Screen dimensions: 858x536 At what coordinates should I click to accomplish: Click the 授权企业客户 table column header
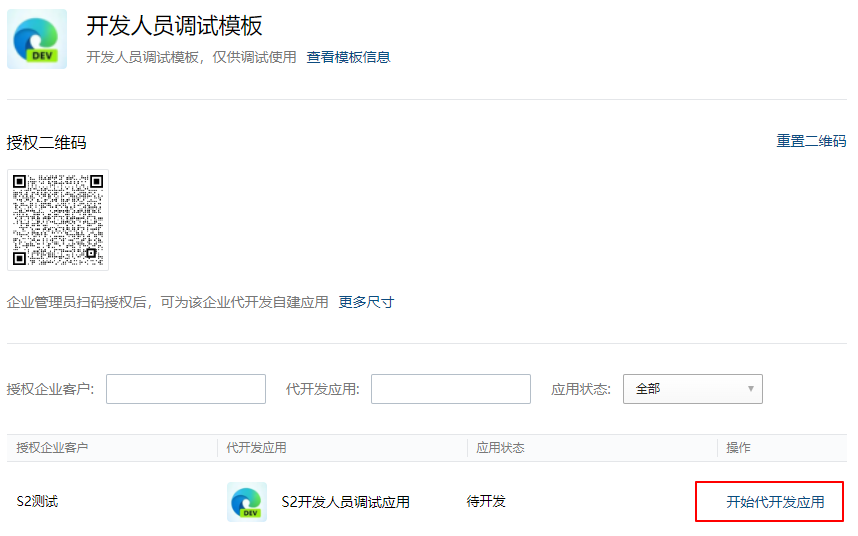(x=52, y=448)
